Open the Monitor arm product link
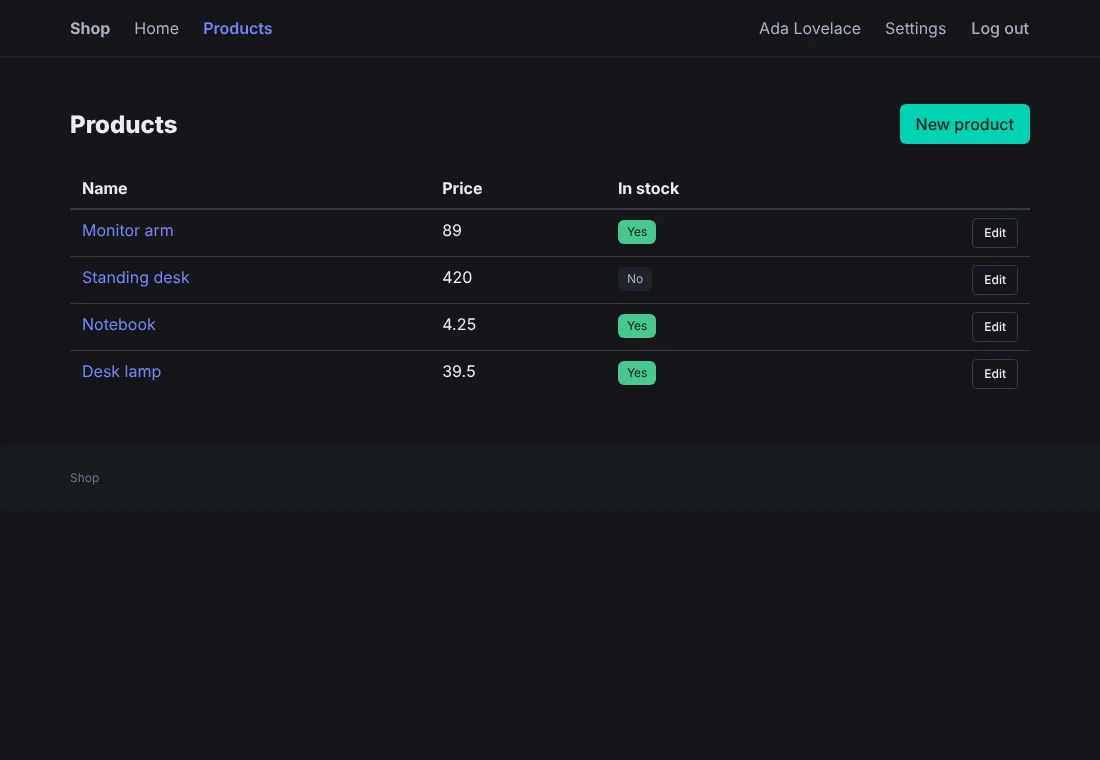Screen dimensions: 1100x760 pos(128,231)
